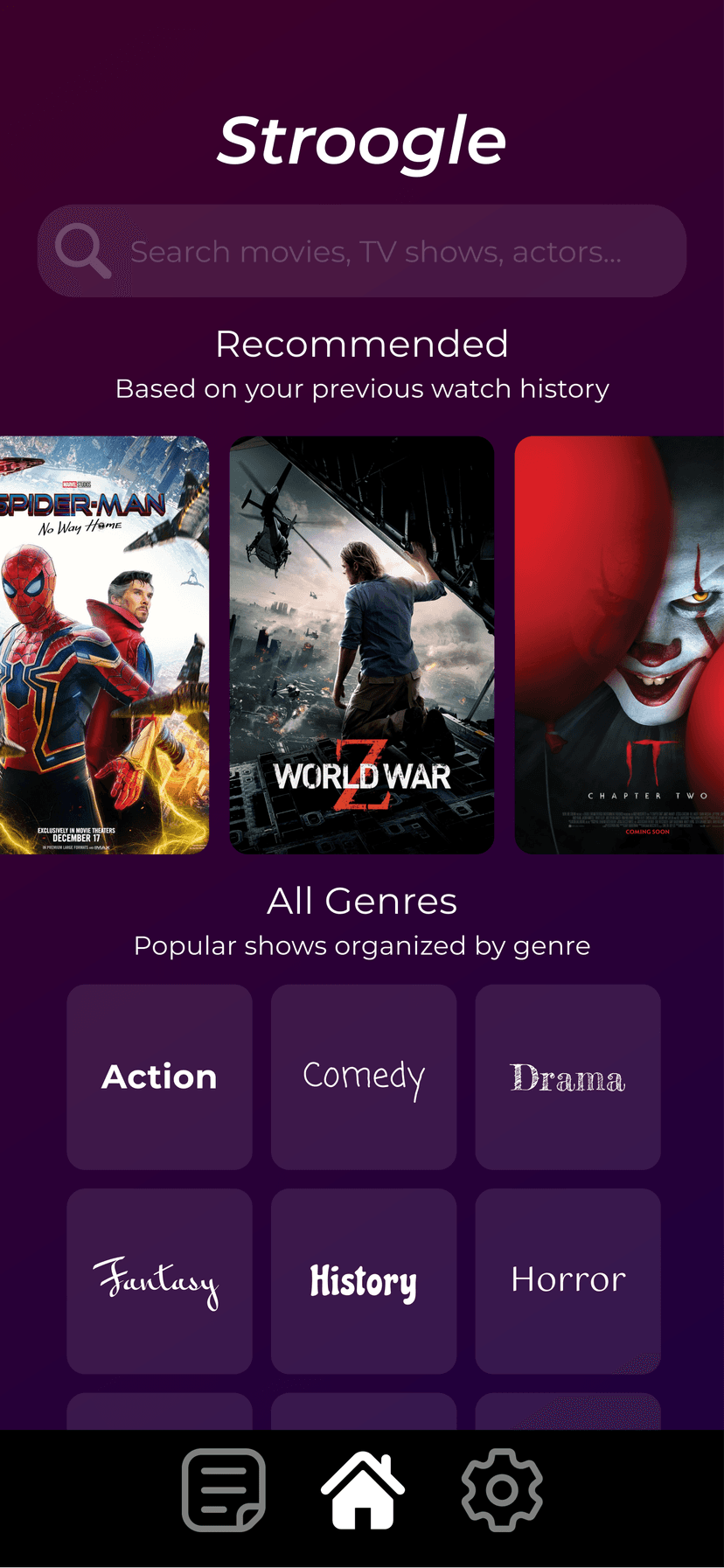Go to the Home icon in bottom bar
The width and height of the screenshot is (724, 1568).
pyautogui.click(x=363, y=1490)
